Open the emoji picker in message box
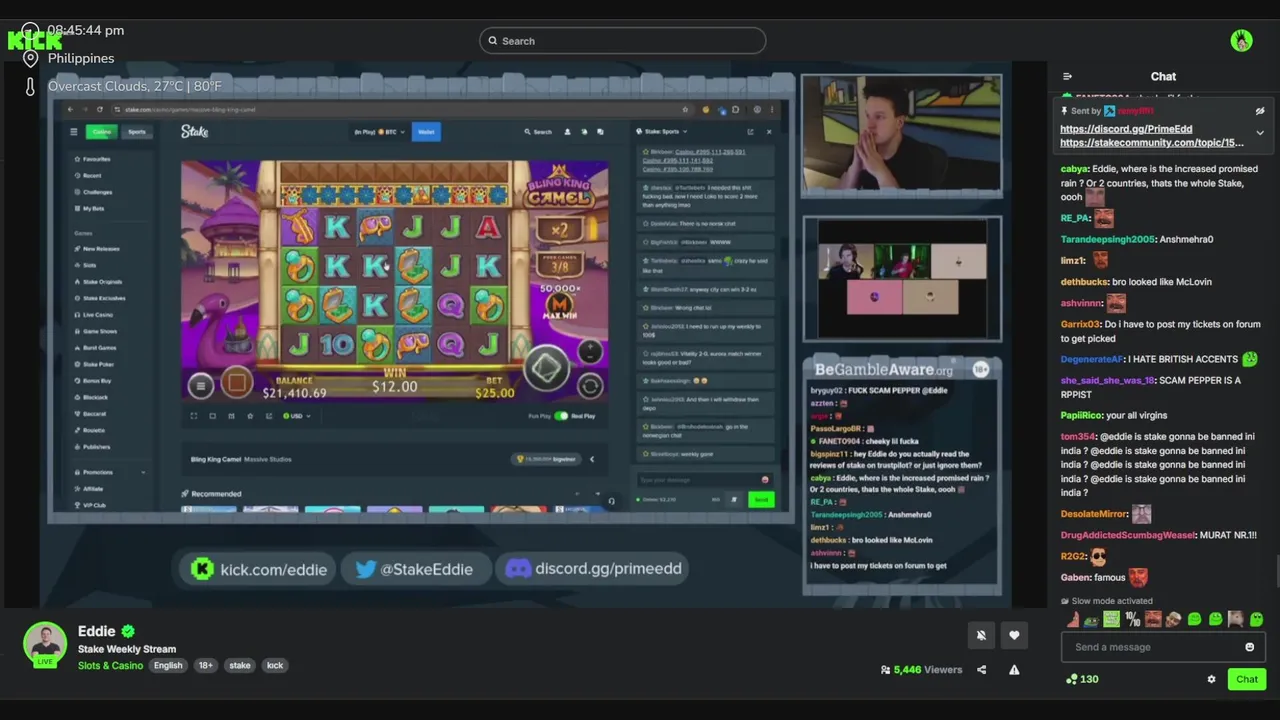The height and width of the screenshot is (720, 1280). point(1249,647)
